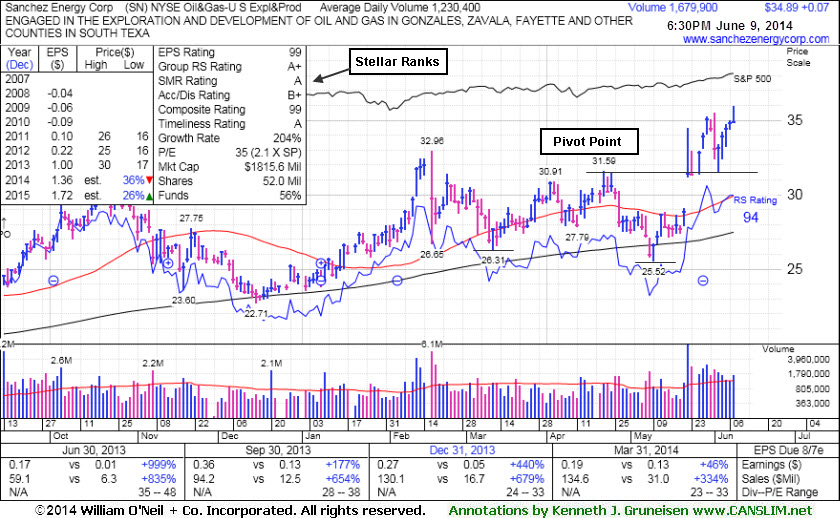Click the red down triangle beside 36%
The image size is (840, 518).
click(x=149, y=180)
